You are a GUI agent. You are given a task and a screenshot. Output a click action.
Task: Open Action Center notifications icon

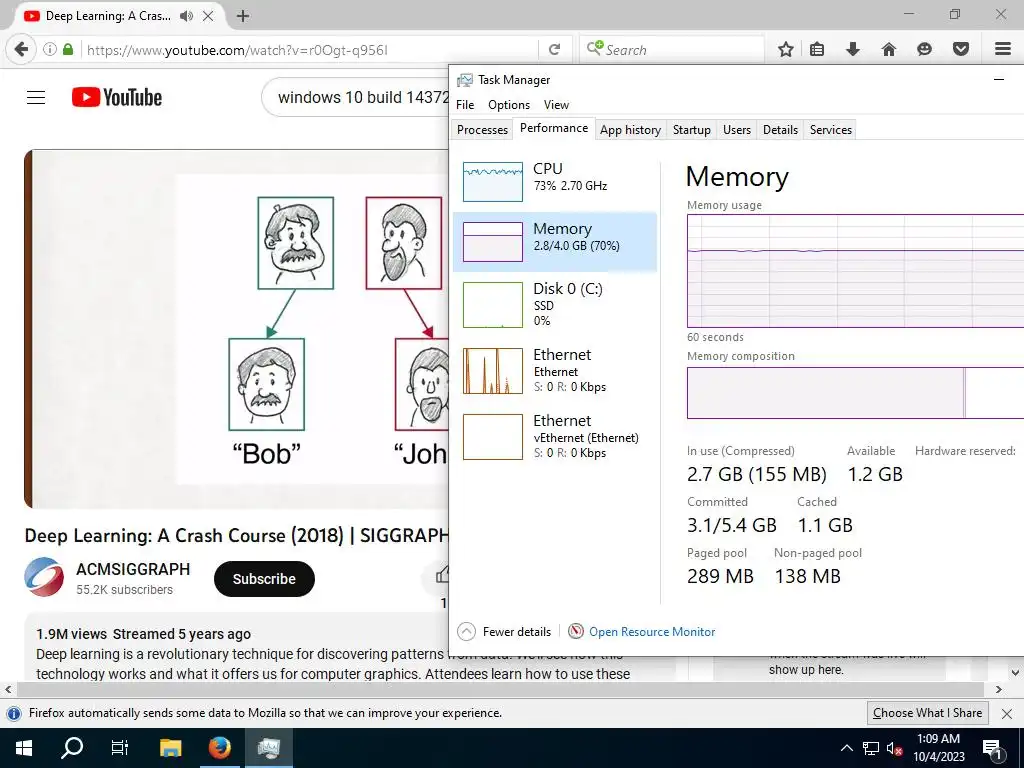point(992,749)
